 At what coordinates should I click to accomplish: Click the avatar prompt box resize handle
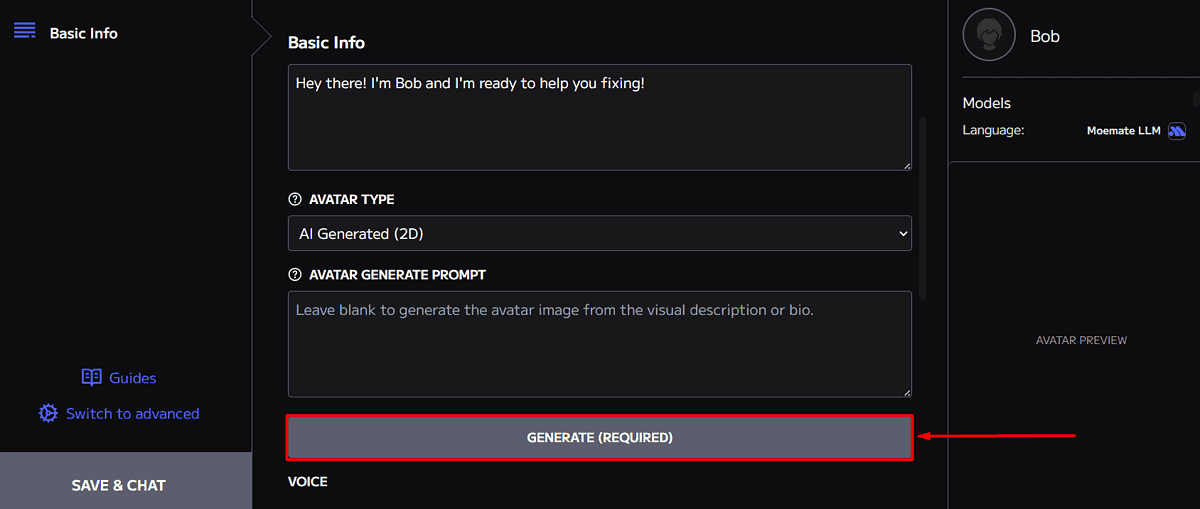coord(907,393)
